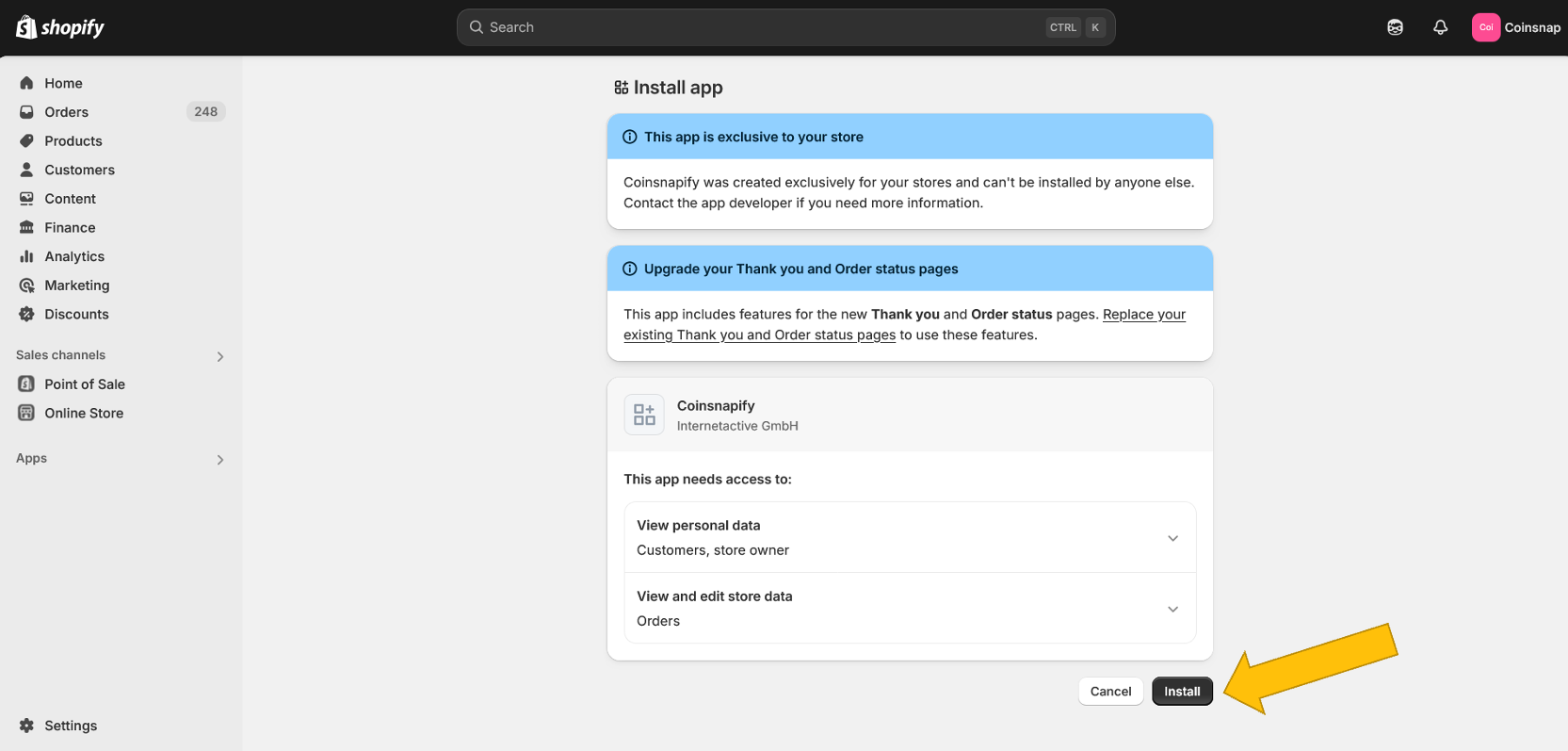Click Customers, store owner description
The width and height of the screenshot is (1568, 751).
tap(713, 550)
